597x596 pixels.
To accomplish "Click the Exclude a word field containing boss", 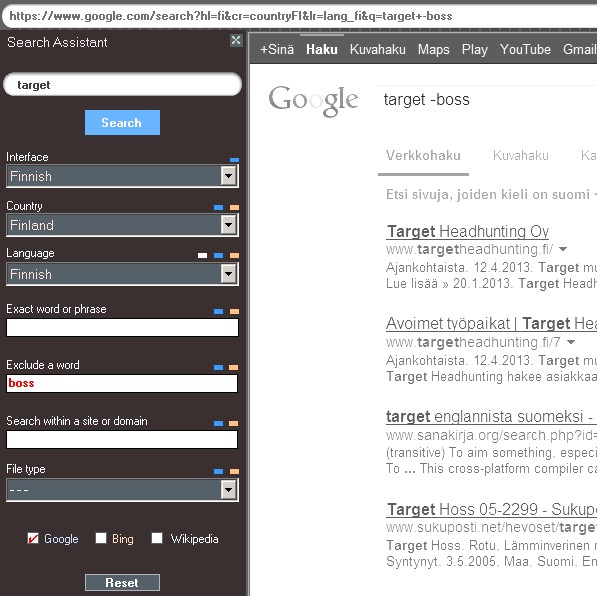I will 122,383.
